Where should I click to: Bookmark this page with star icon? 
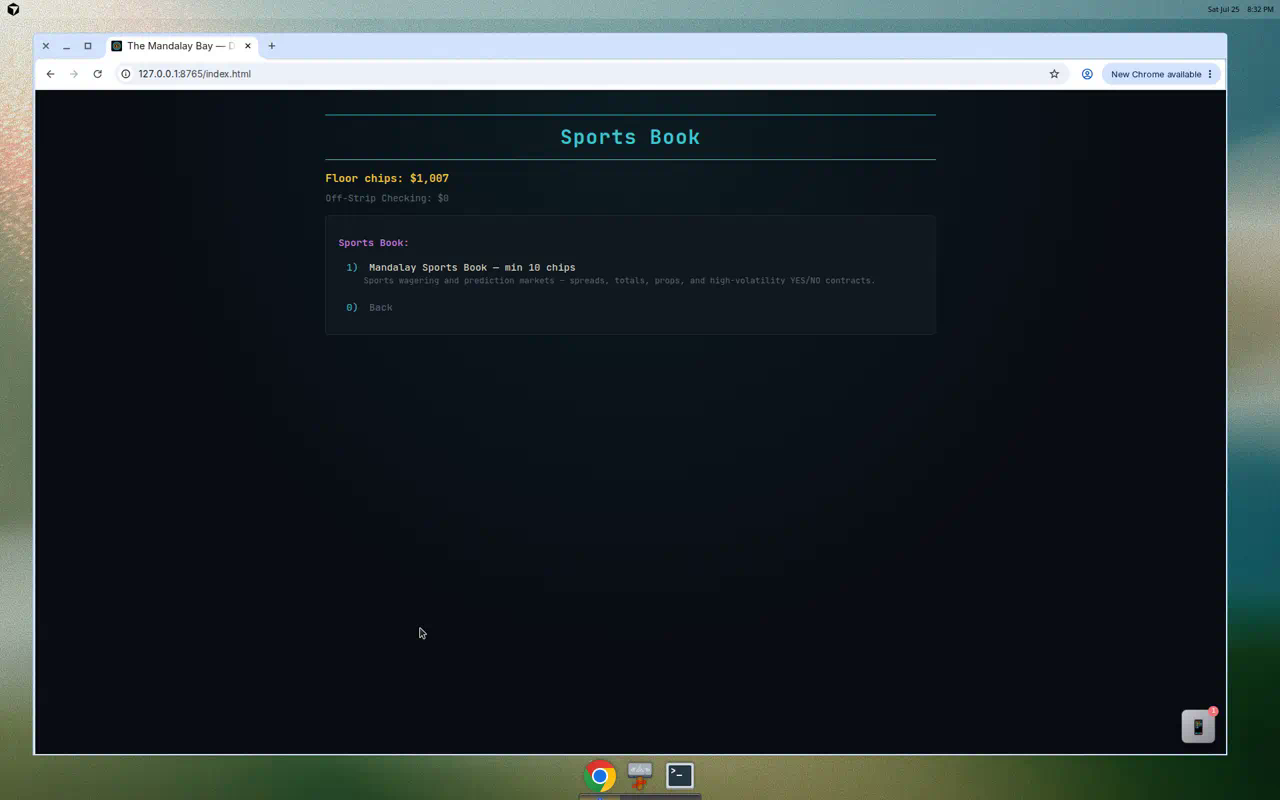click(x=1054, y=74)
